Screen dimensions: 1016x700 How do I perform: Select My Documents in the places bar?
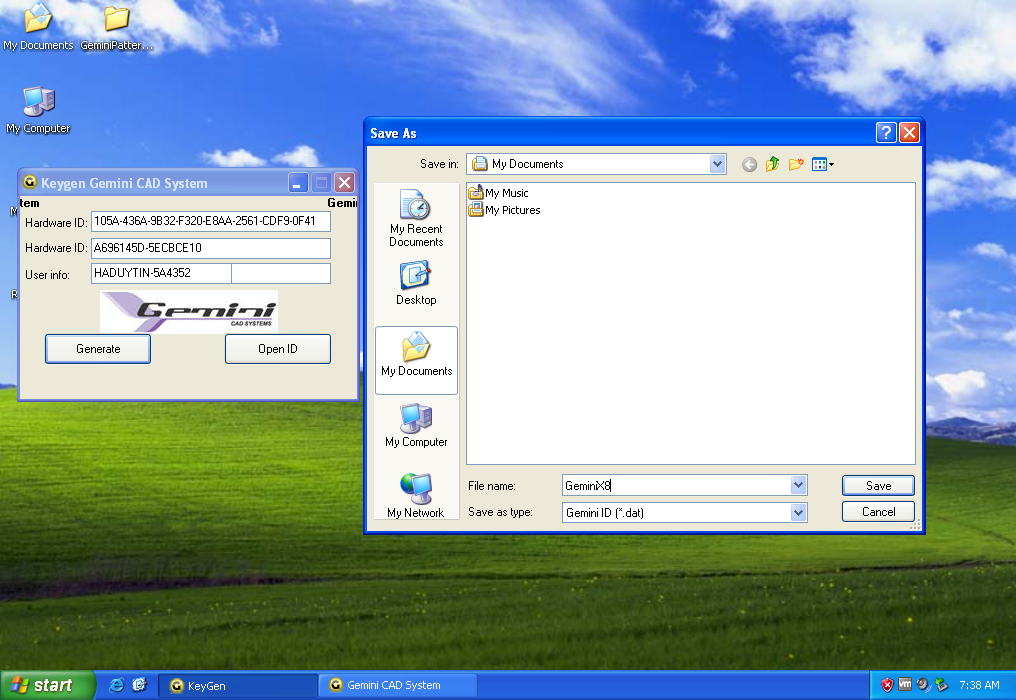tap(416, 360)
